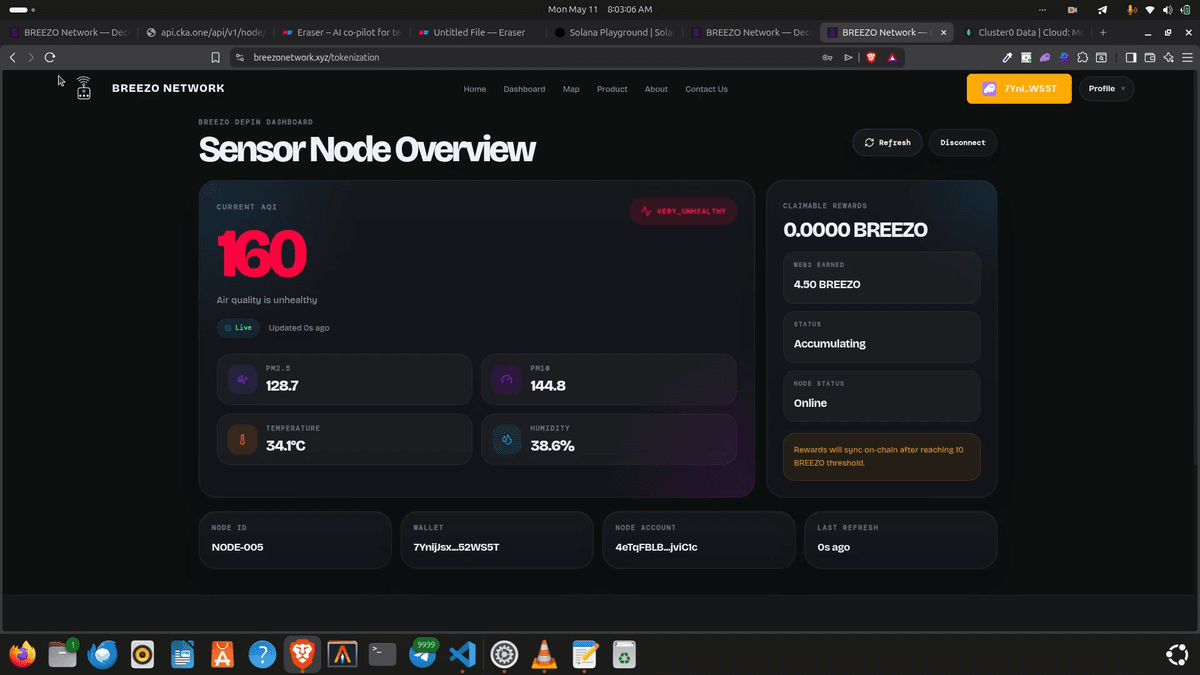Open the Contact Us navigation link

pyautogui.click(x=706, y=89)
